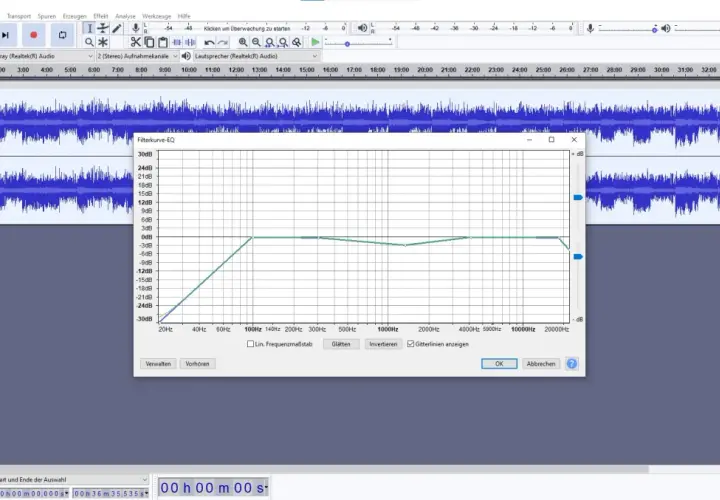Viewport: 720px width, 500px height.
Task: Open the Effekt menu
Action: pos(101,16)
